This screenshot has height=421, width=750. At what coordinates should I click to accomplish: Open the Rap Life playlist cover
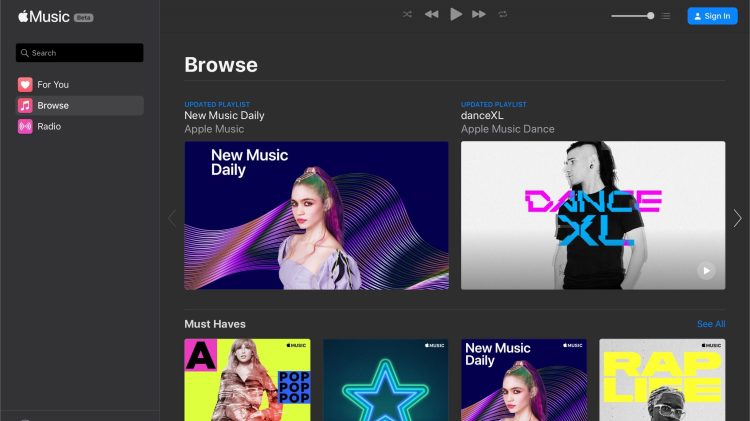point(662,380)
